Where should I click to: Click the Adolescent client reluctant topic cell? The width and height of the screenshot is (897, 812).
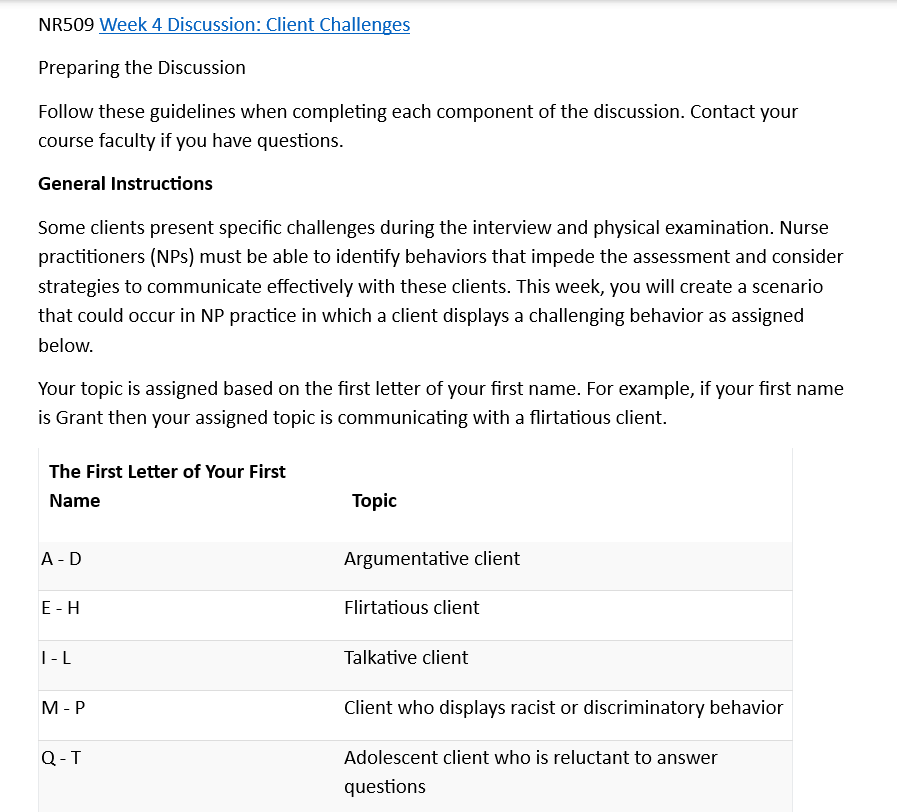coord(530,772)
